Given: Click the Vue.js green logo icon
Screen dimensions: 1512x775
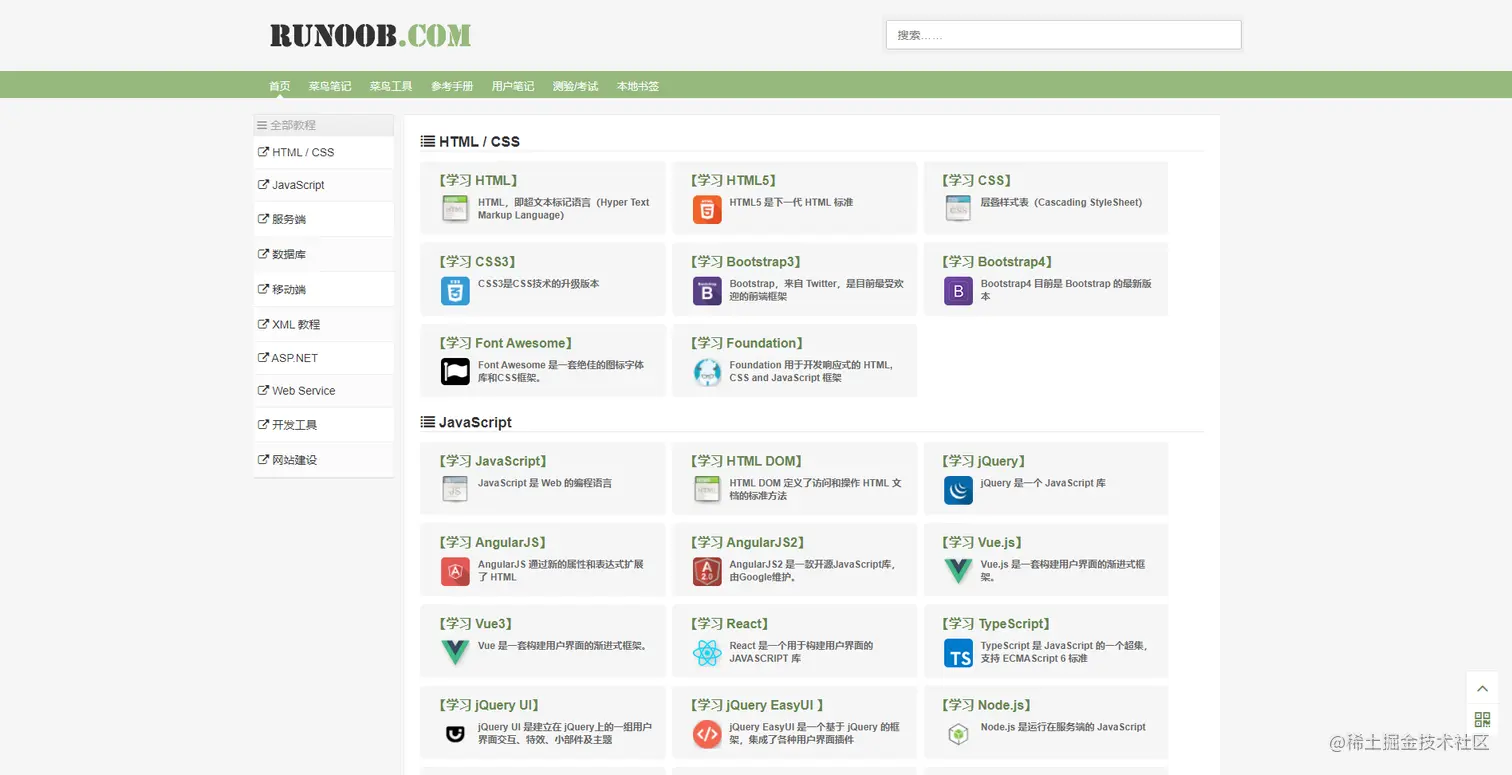Looking at the screenshot, I should coord(958,571).
